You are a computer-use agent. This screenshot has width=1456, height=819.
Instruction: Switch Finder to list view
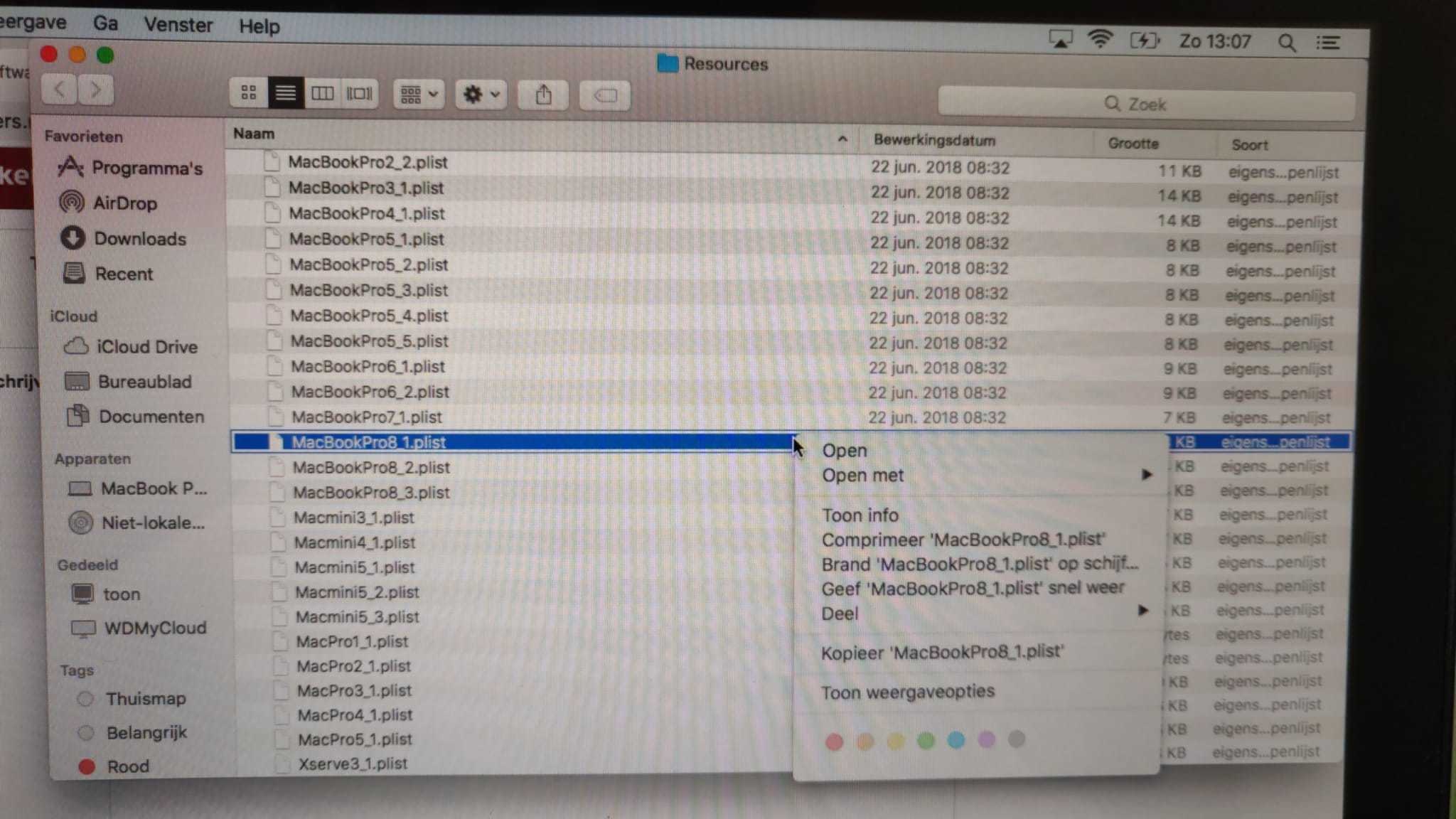(x=286, y=93)
